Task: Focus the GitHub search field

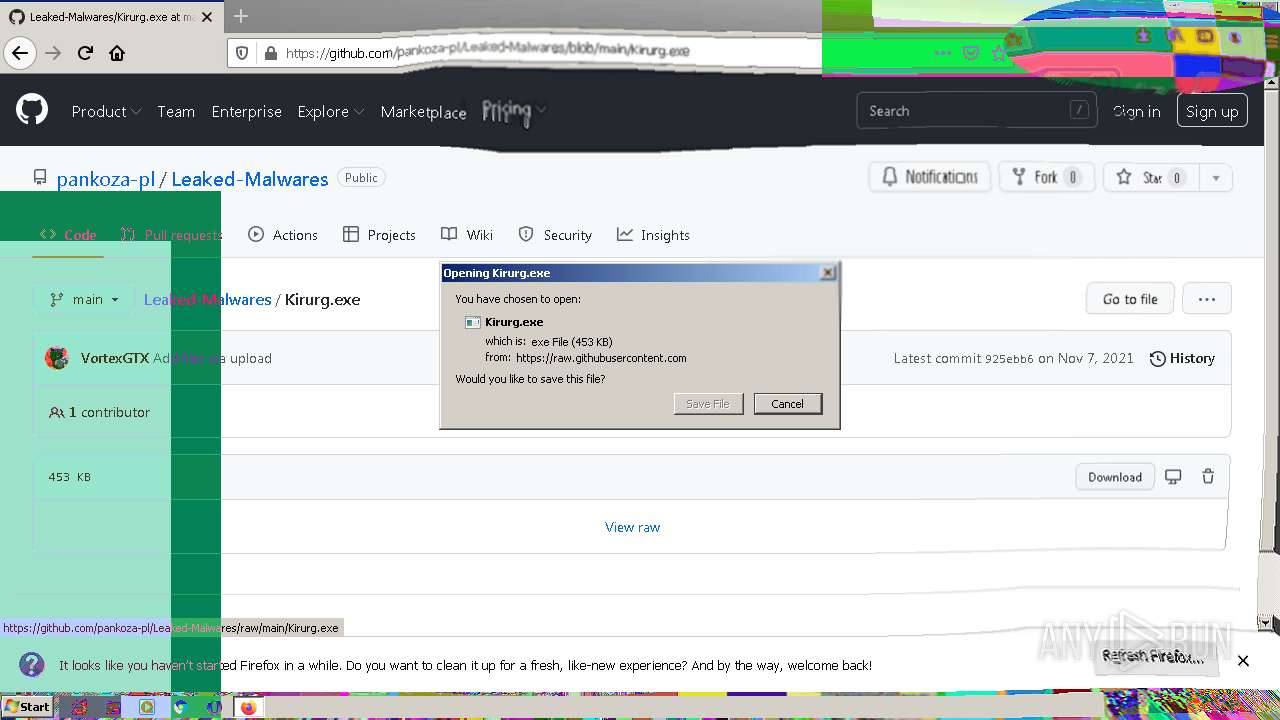Action: coord(976,111)
